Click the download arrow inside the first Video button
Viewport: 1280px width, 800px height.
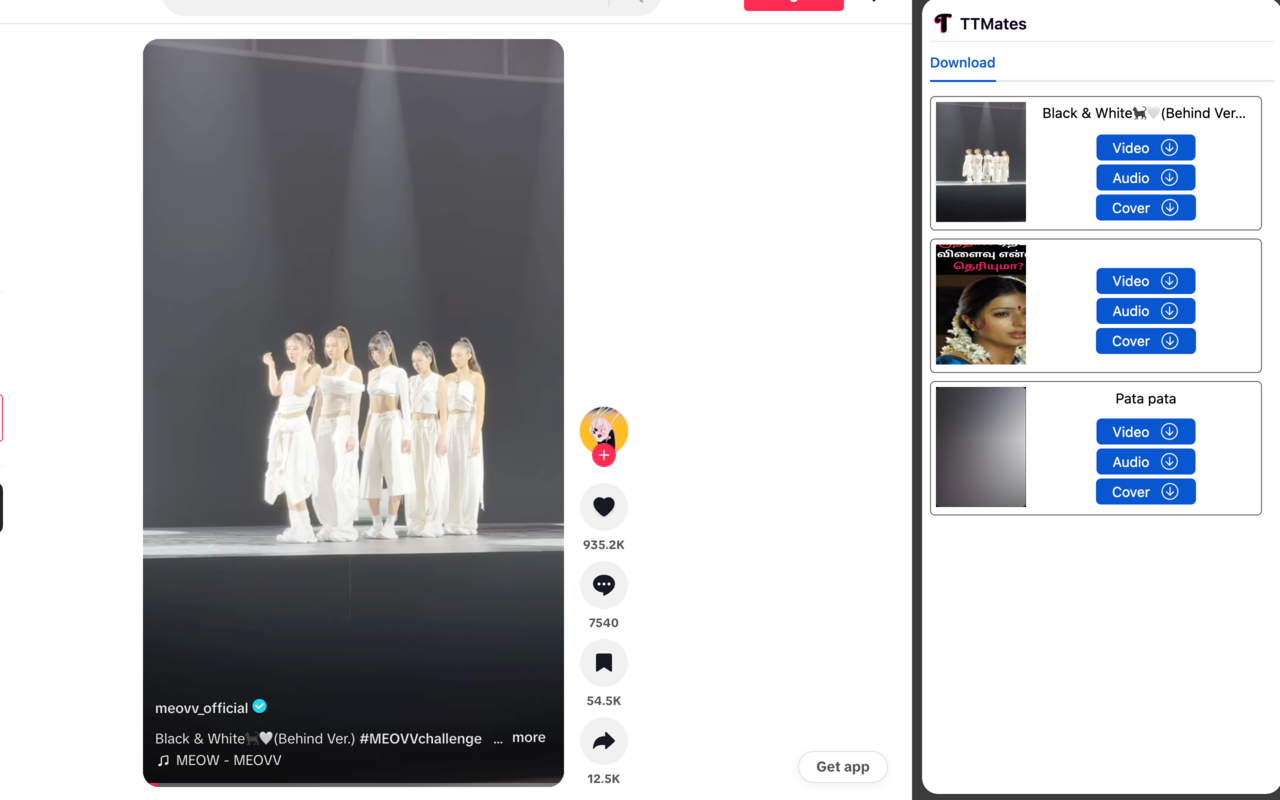tap(1169, 147)
